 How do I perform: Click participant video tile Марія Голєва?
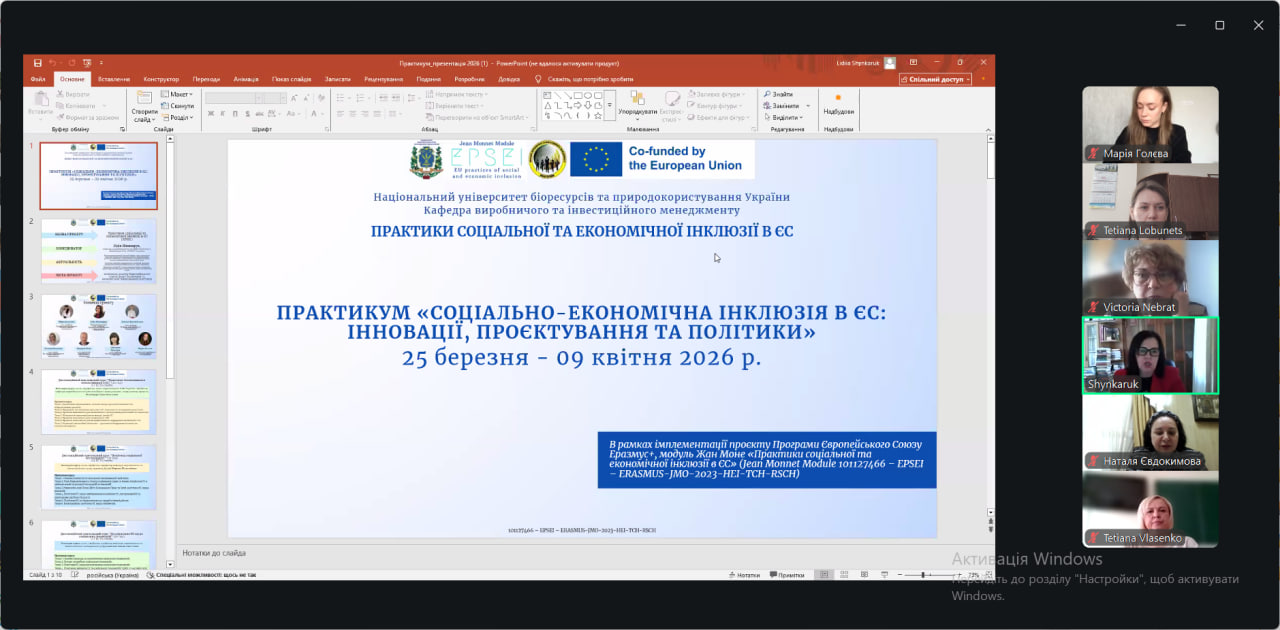[1150, 124]
